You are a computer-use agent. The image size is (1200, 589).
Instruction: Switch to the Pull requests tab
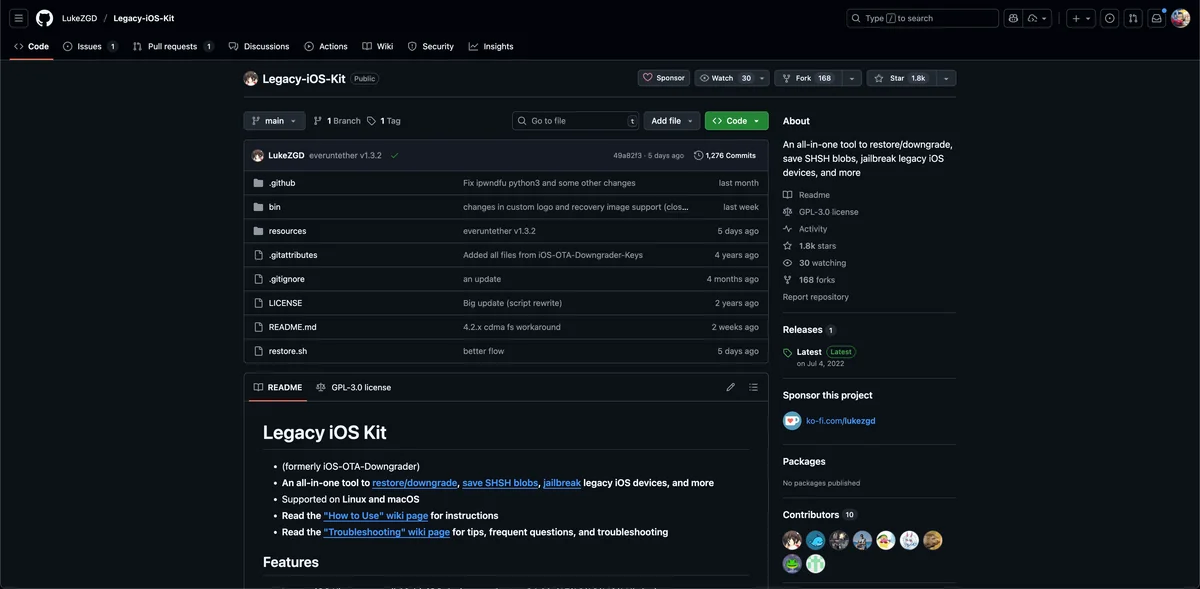tap(173, 46)
